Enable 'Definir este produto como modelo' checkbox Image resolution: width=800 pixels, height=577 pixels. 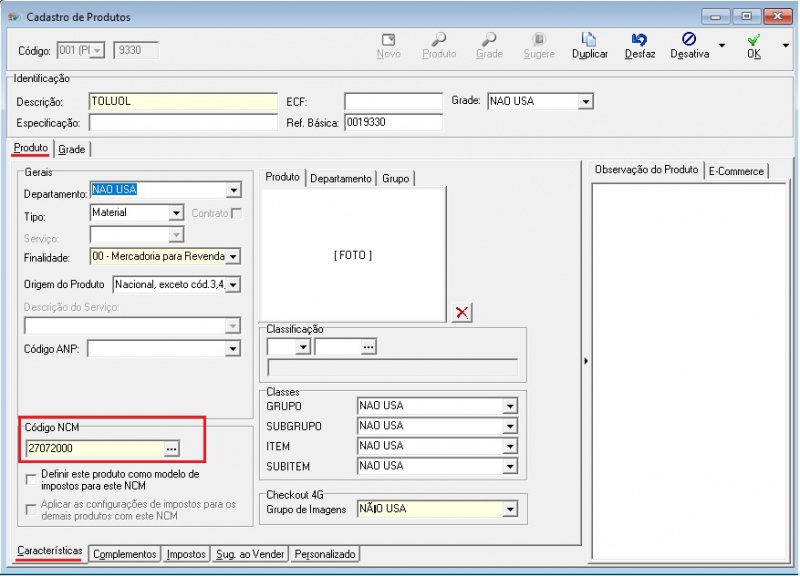(x=31, y=480)
